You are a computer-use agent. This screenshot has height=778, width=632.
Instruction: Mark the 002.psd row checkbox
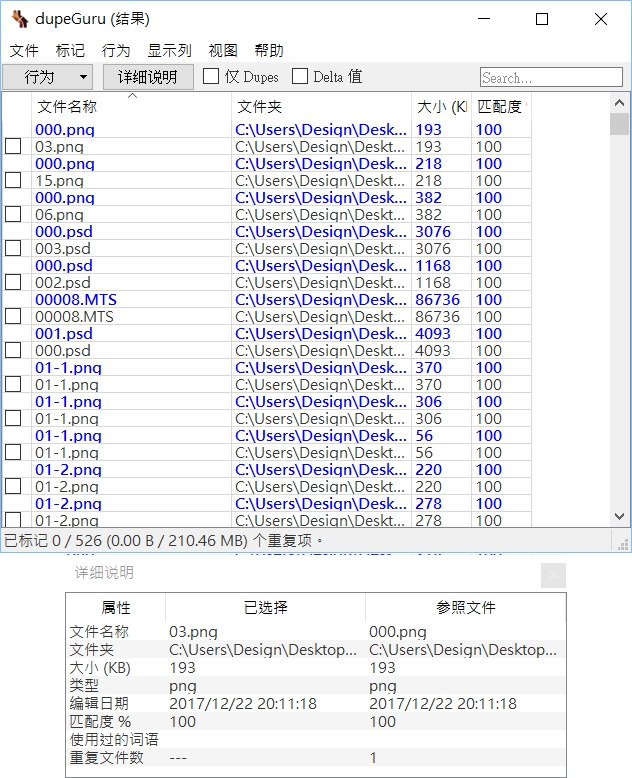pos(13,282)
